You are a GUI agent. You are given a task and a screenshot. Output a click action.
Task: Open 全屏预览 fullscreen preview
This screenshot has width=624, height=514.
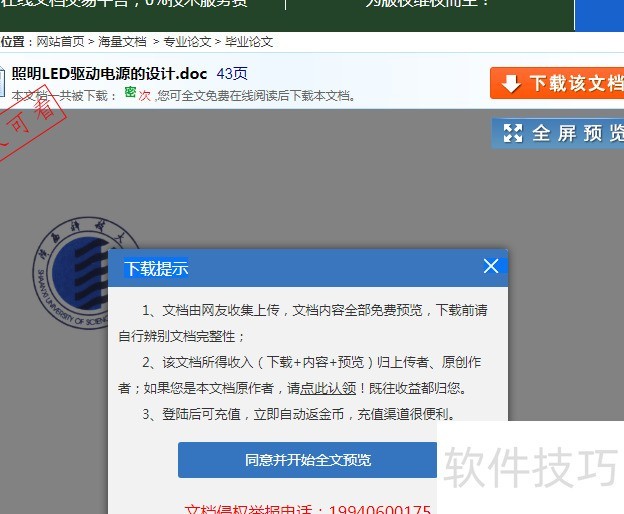tap(558, 133)
